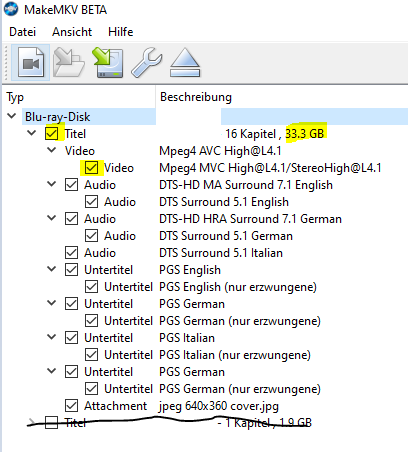Uncheck the Mpeg4 MVC Video checkbox
Image resolution: width=408 pixels, height=452 pixels.
point(91,167)
